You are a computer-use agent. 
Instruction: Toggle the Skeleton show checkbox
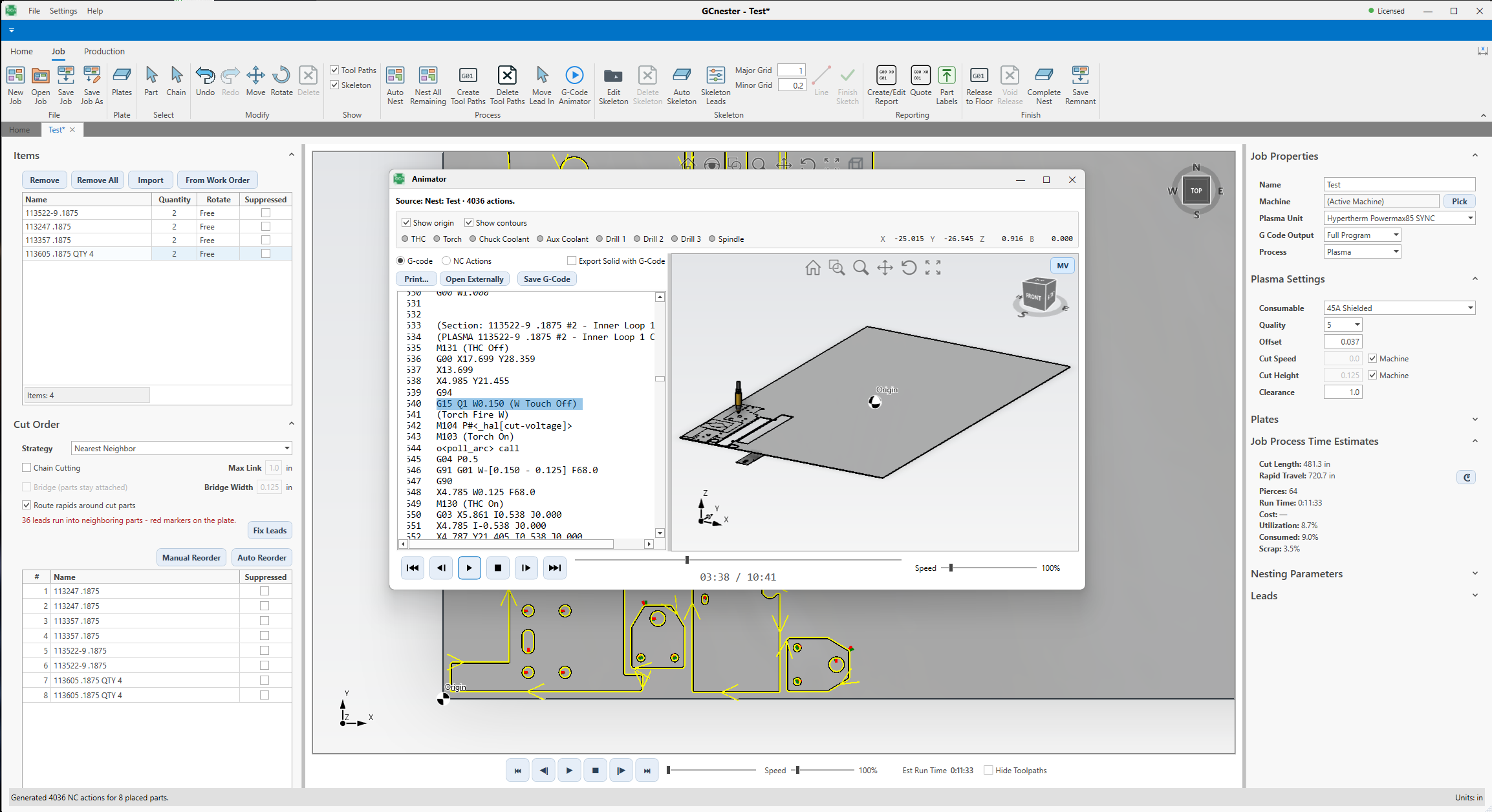tap(334, 85)
